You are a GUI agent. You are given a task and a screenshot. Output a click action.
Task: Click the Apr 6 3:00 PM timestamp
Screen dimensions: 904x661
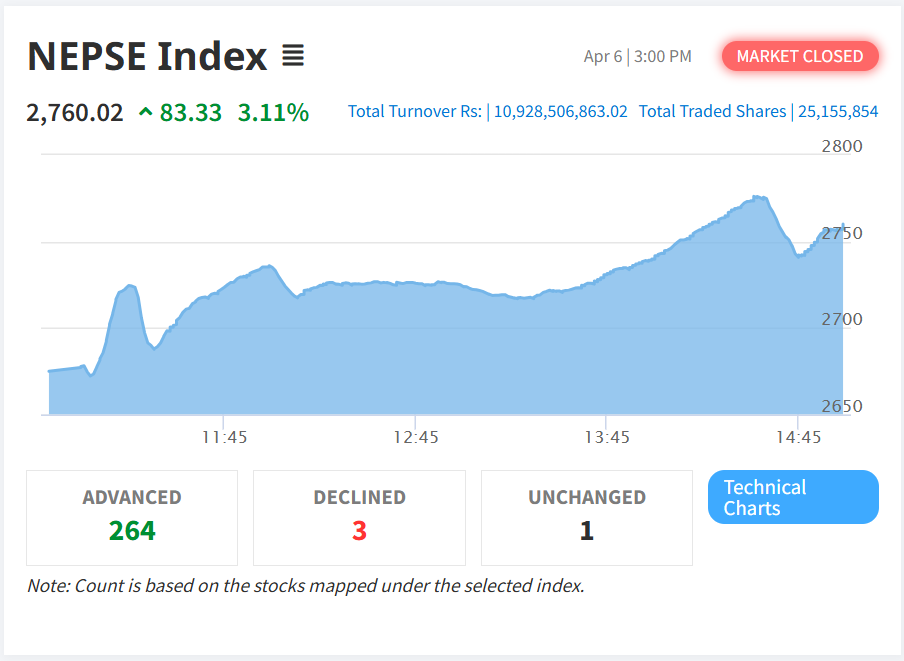pos(637,56)
